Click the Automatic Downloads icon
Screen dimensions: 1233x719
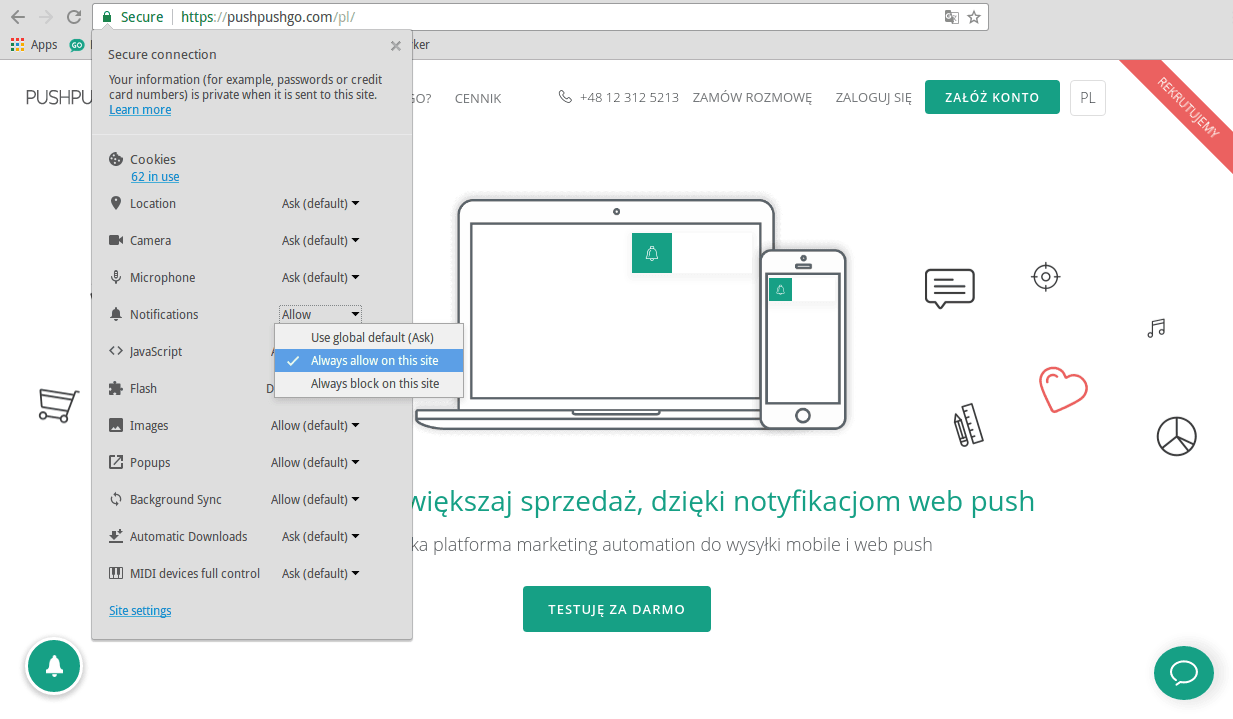(116, 536)
